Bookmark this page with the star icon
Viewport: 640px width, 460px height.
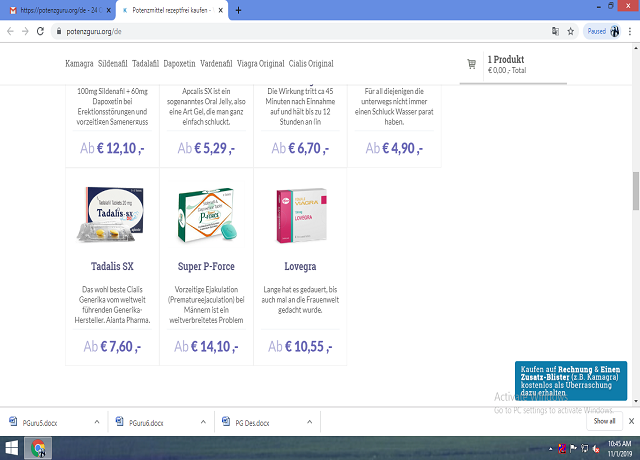click(570, 31)
